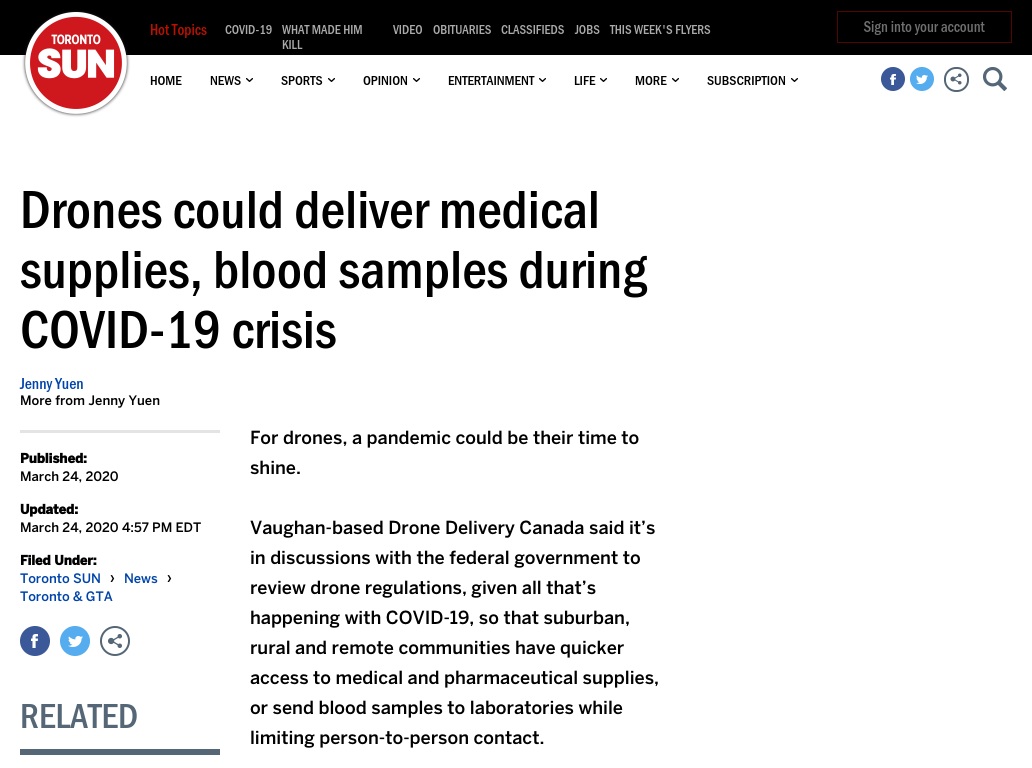1032x768 pixels.
Task: Open the header Twitter icon
Action: 921,80
